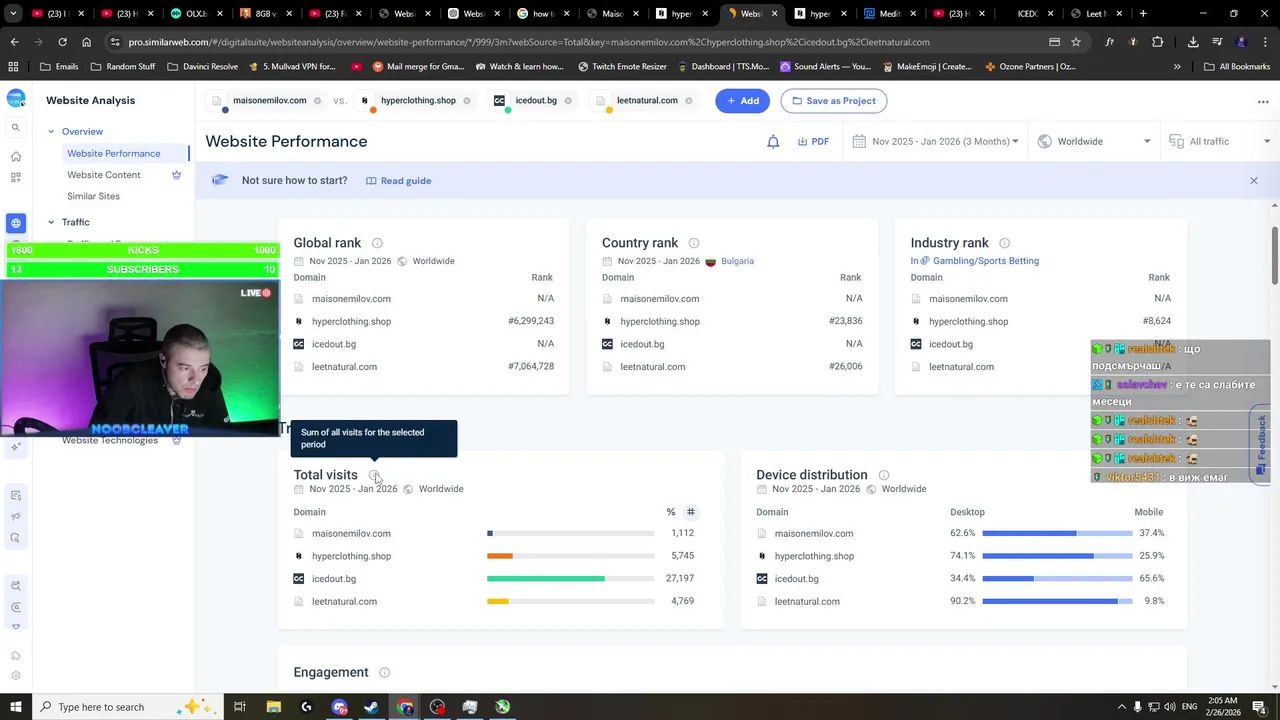1280x720 pixels.
Task: Open the All traffic dropdown
Action: click(1219, 142)
